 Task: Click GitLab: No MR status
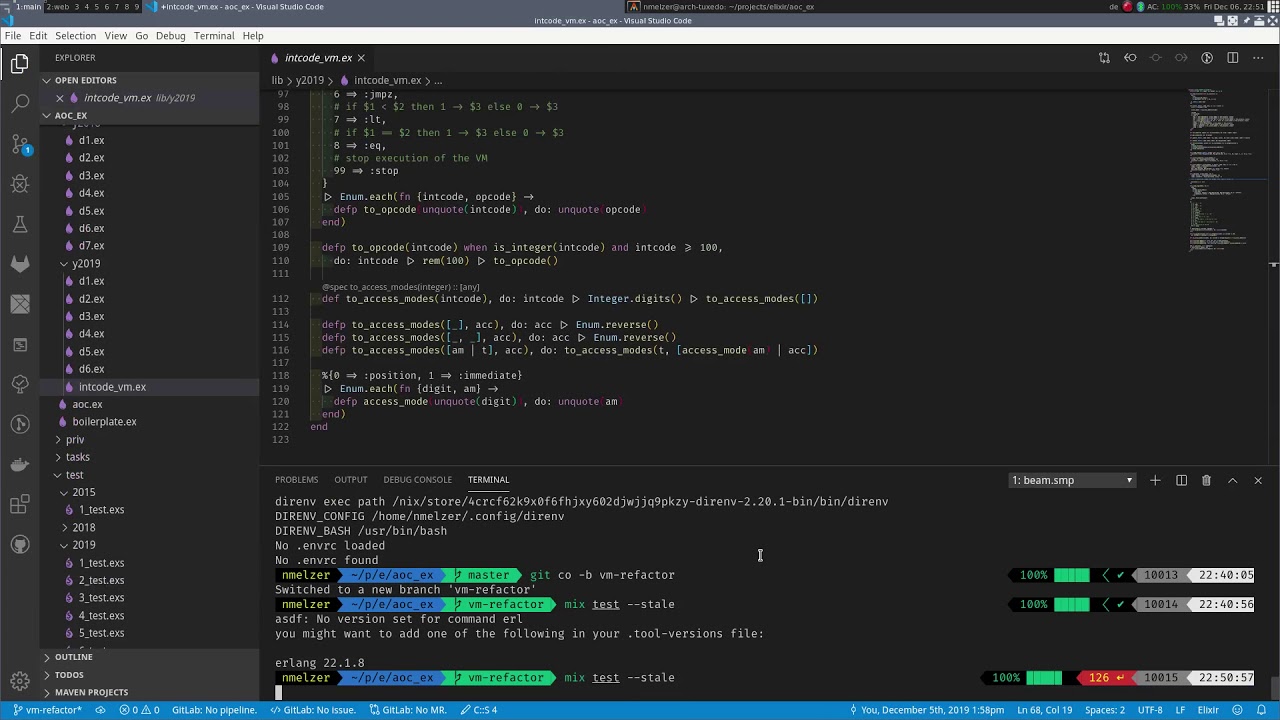(x=407, y=710)
